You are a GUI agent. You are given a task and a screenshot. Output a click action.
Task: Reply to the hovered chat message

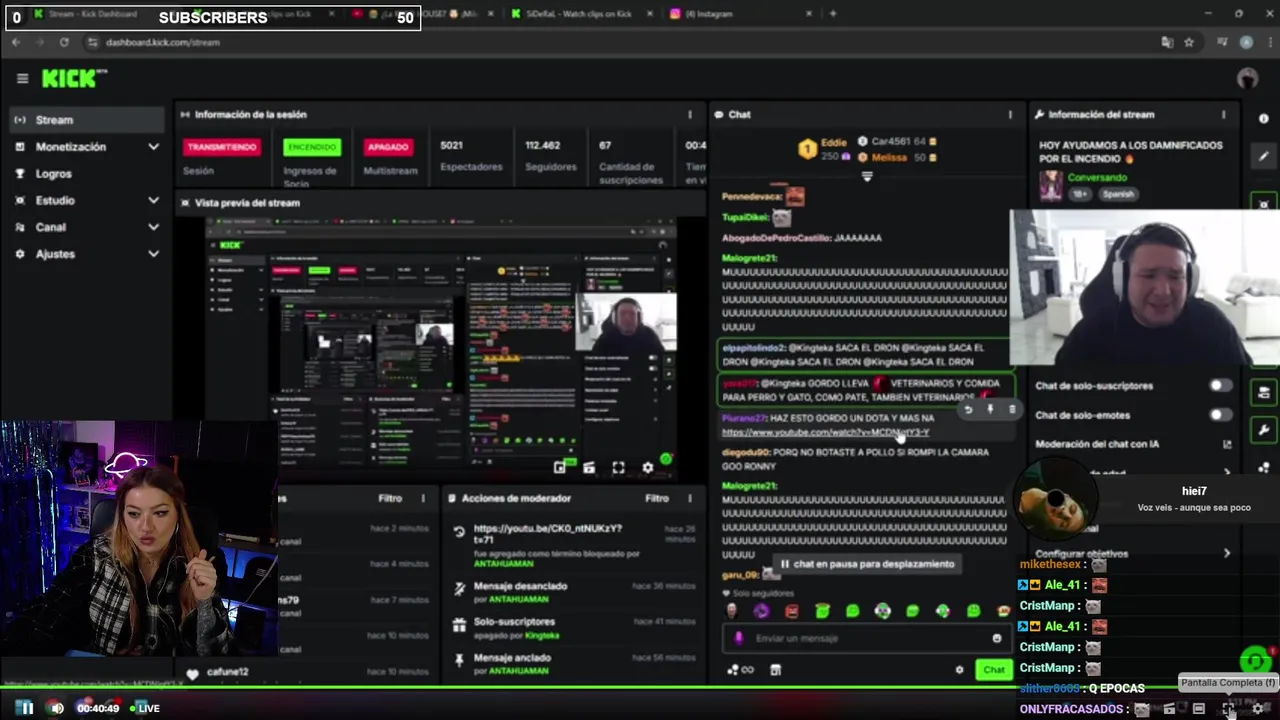(967, 409)
